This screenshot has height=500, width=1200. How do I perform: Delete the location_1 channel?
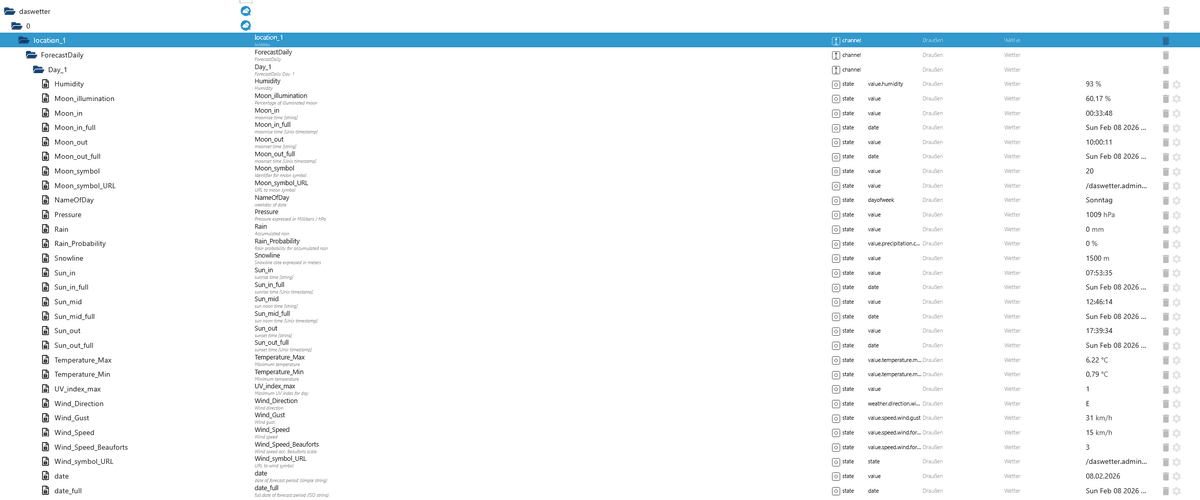(x=1166, y=40)
